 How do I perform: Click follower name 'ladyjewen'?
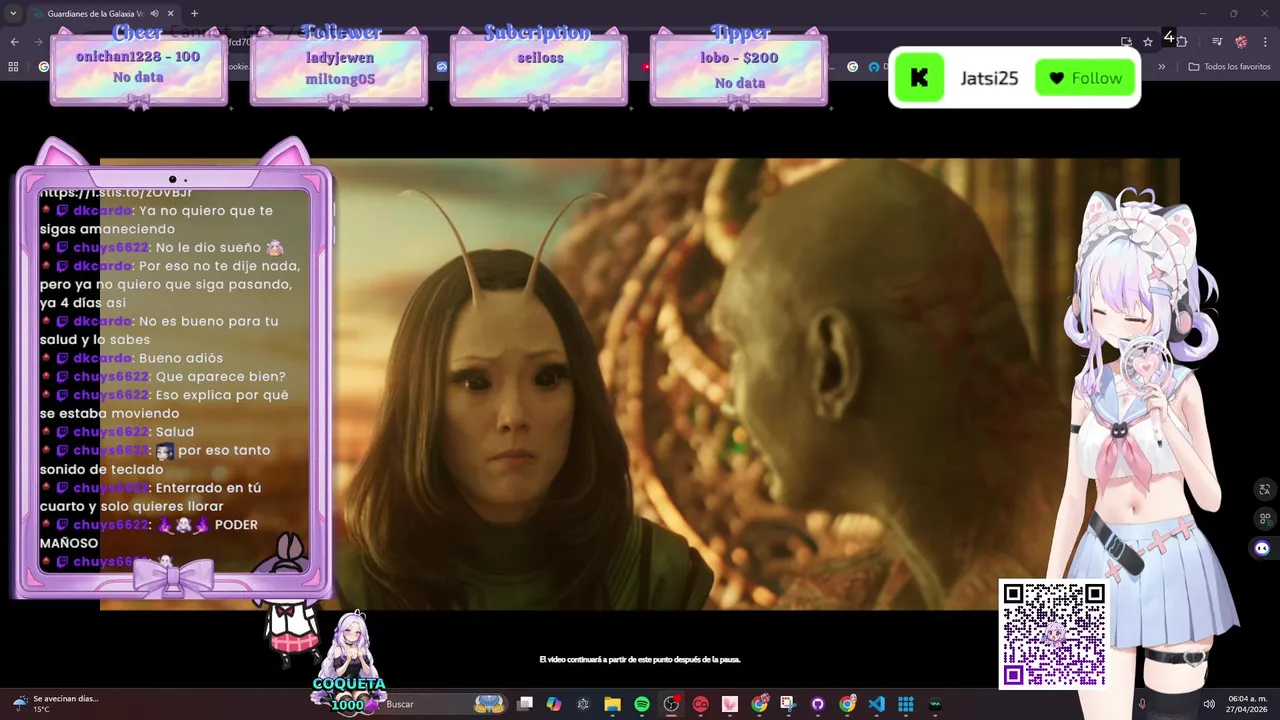tap(338, 58)
